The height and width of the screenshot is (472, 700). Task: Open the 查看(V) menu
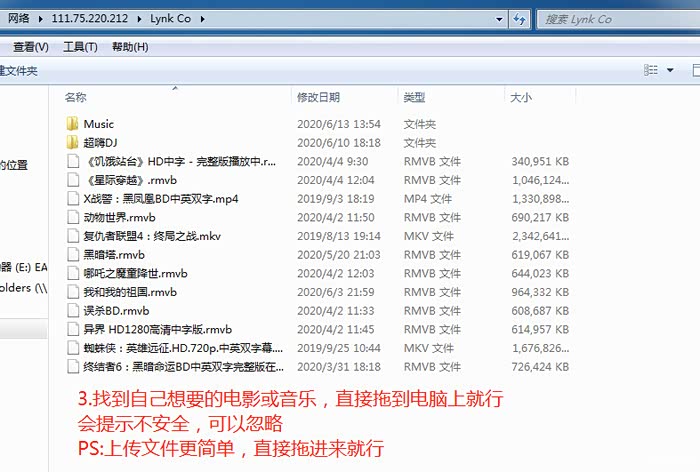tap(31, 47)
